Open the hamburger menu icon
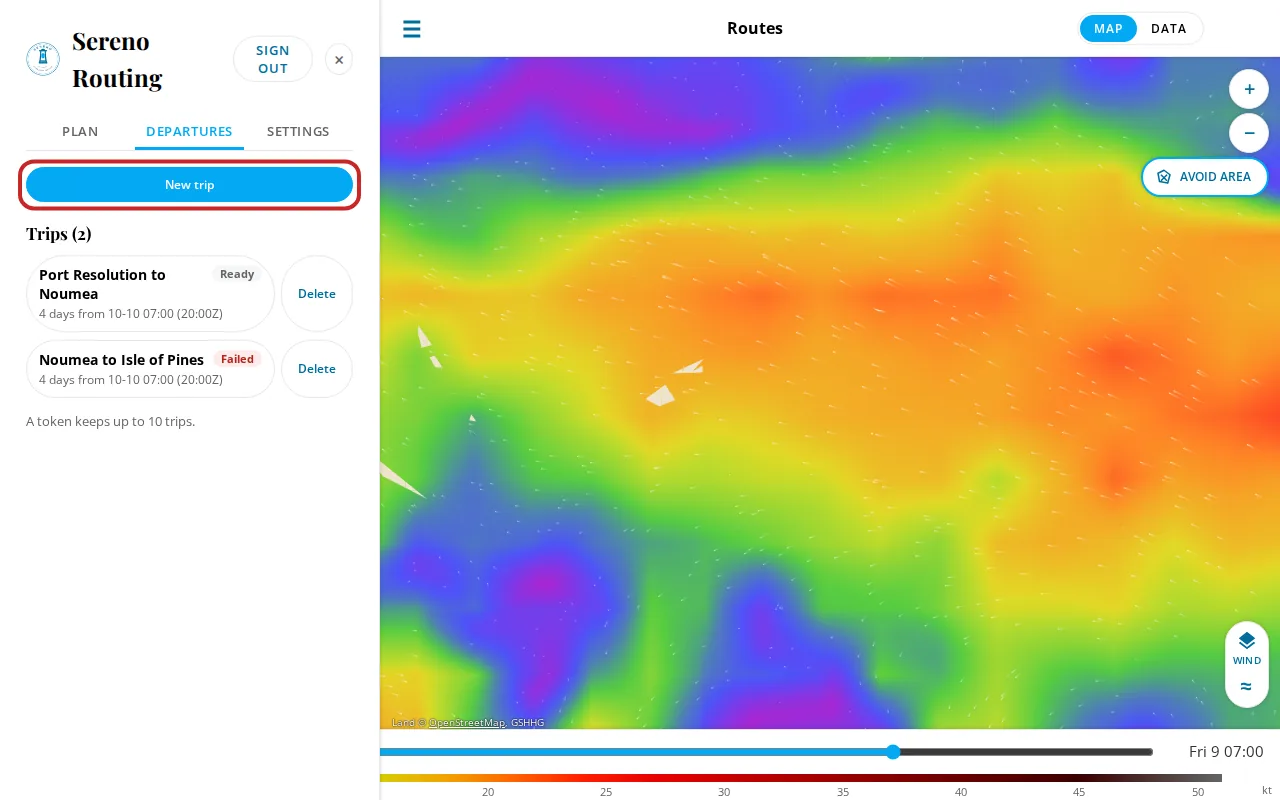This screenshot has width=1280, height=800. [x=411, y=29]
